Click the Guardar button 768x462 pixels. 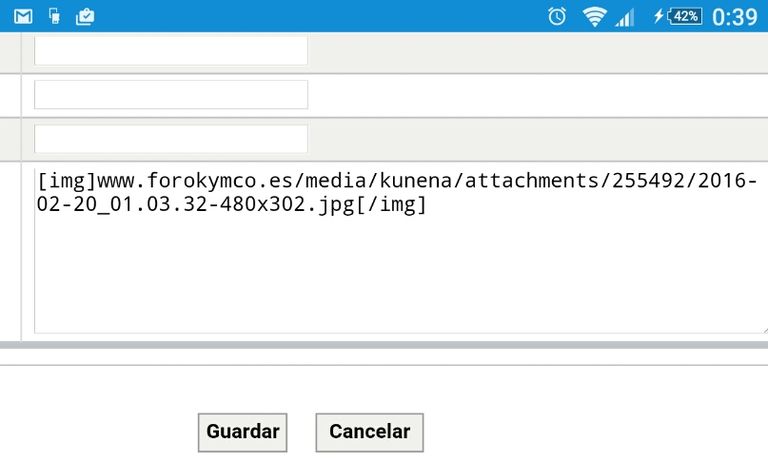coord(242,432)
